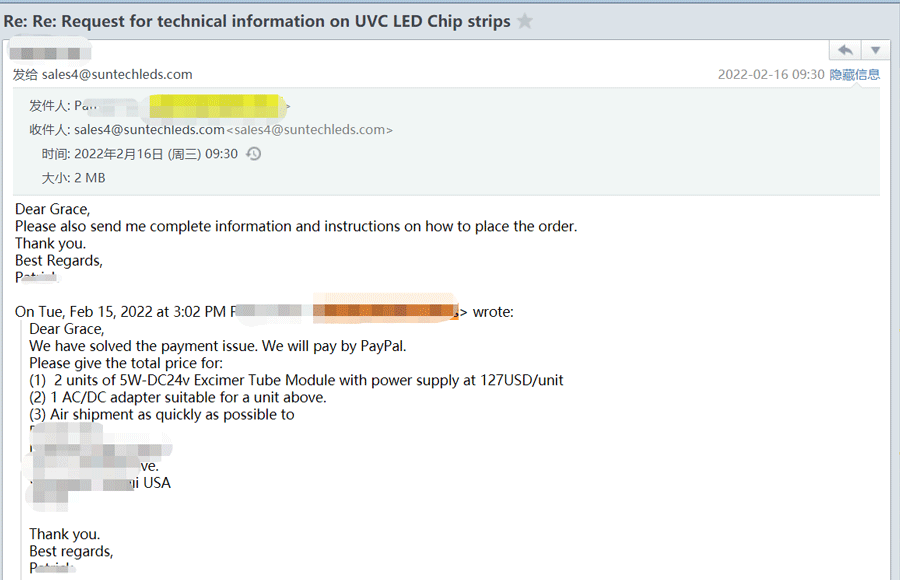
Task: Click the 发给 sales4@suntechleds.com summary line
Action: pyautogui.click(x=102, y=74)
